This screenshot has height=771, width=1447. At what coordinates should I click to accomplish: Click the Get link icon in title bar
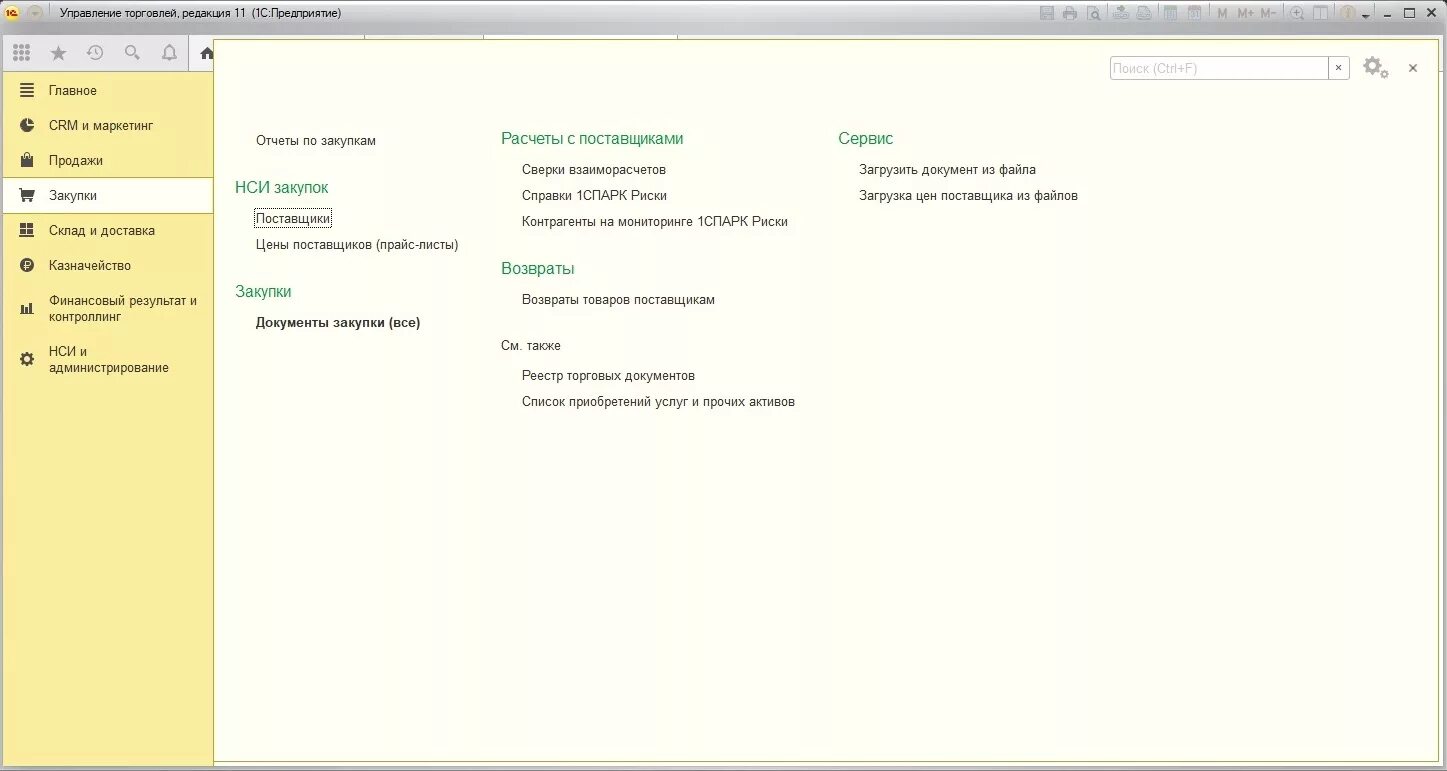pos(1120,13)
